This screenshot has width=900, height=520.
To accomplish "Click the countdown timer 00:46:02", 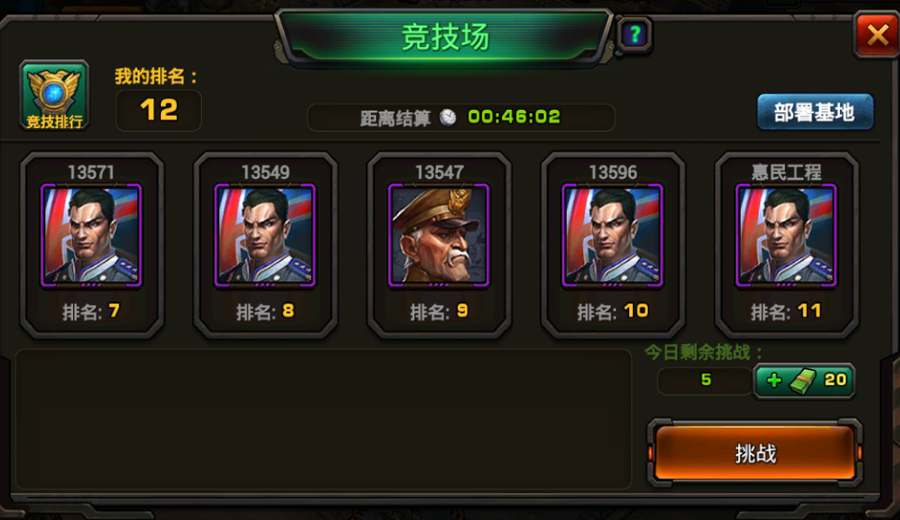I will (x=514, y=117).
